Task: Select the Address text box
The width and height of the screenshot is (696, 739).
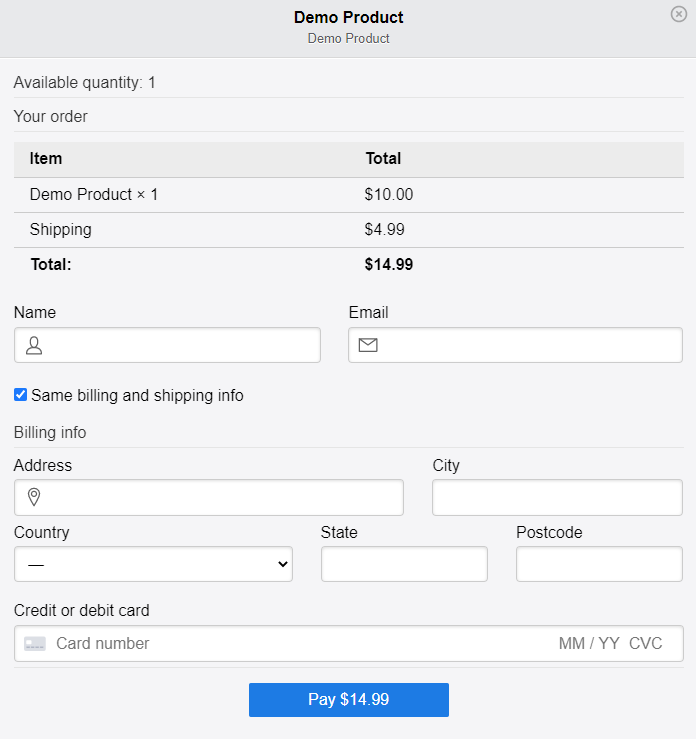Action: click(x=220, y=497)
